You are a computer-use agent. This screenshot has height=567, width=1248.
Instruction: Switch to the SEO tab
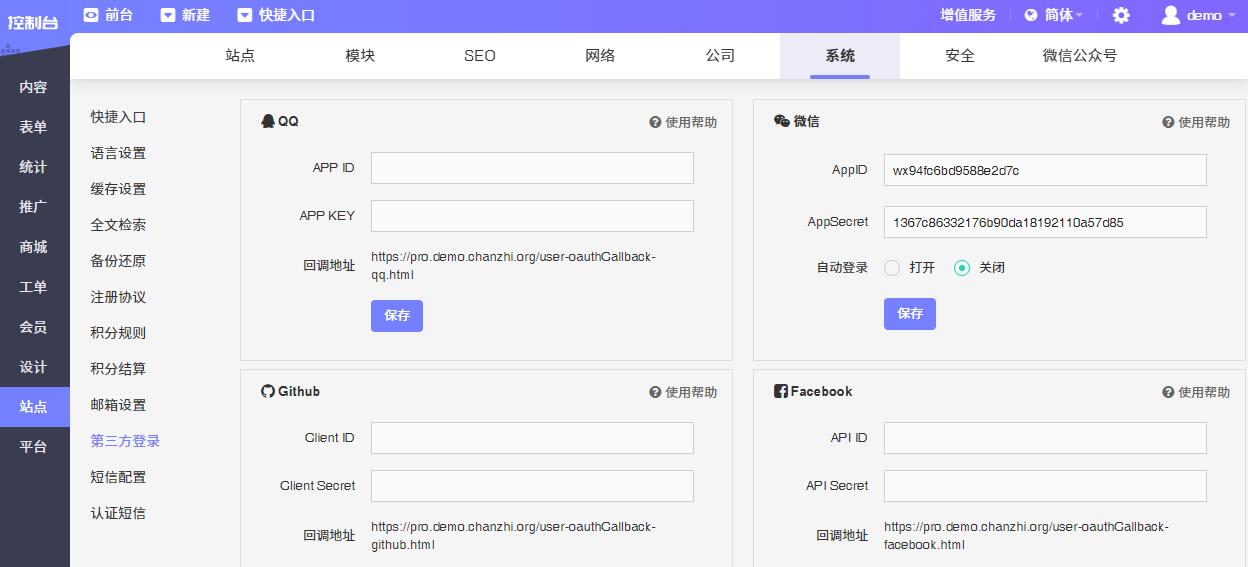pos(480,56)
